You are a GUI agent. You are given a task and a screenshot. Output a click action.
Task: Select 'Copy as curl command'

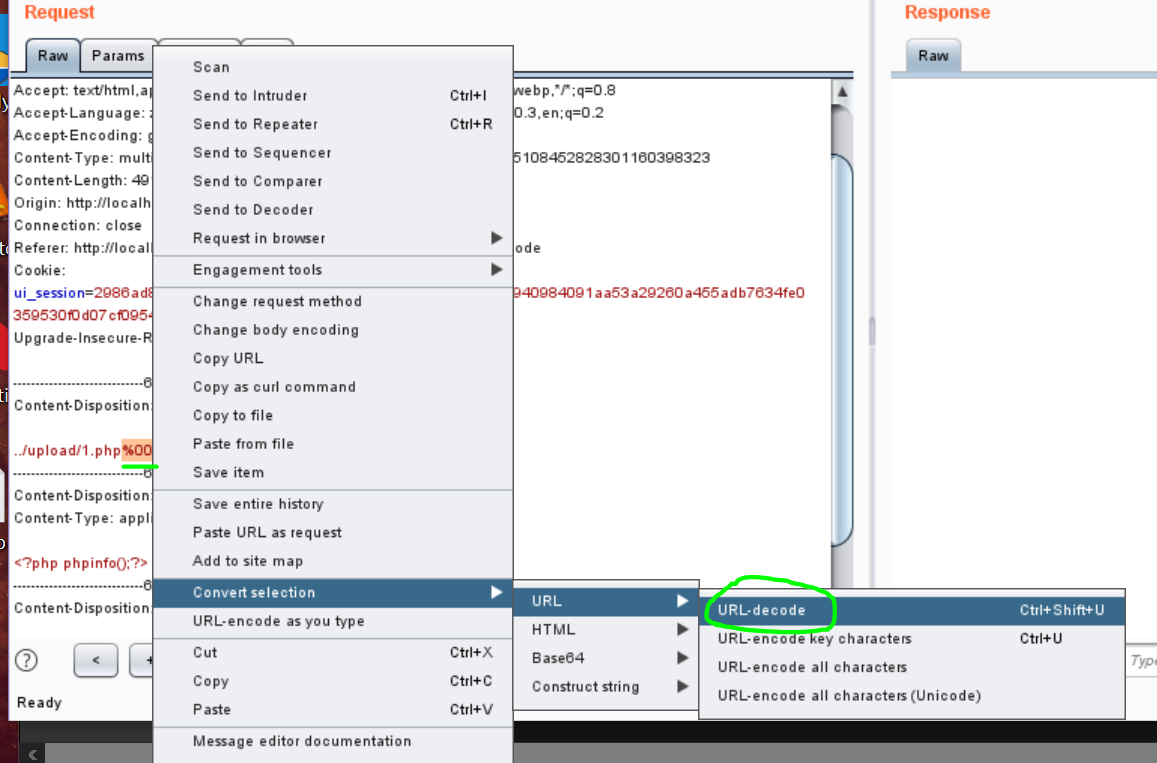(x=274, y=387)
